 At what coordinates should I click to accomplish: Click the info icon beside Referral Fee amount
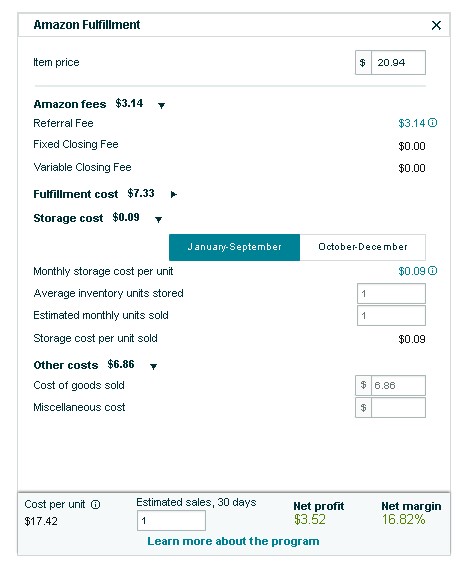point(433,123)
